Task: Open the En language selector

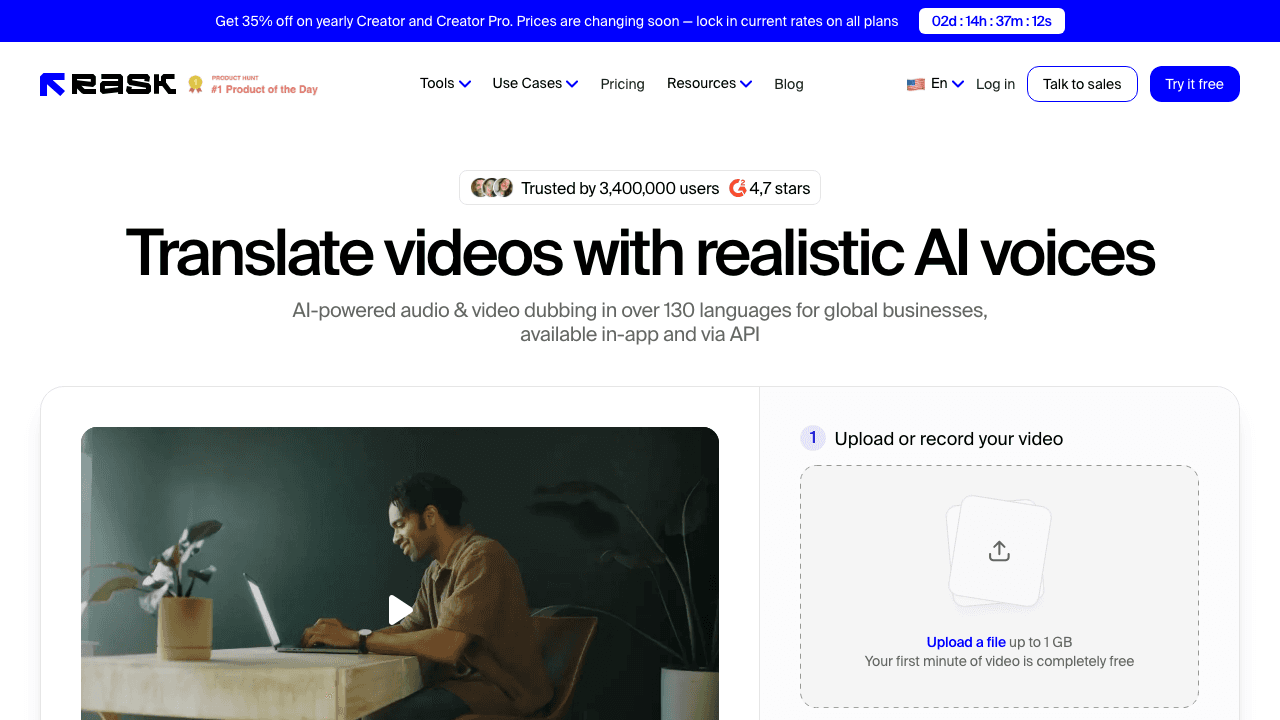Action: 941,84
